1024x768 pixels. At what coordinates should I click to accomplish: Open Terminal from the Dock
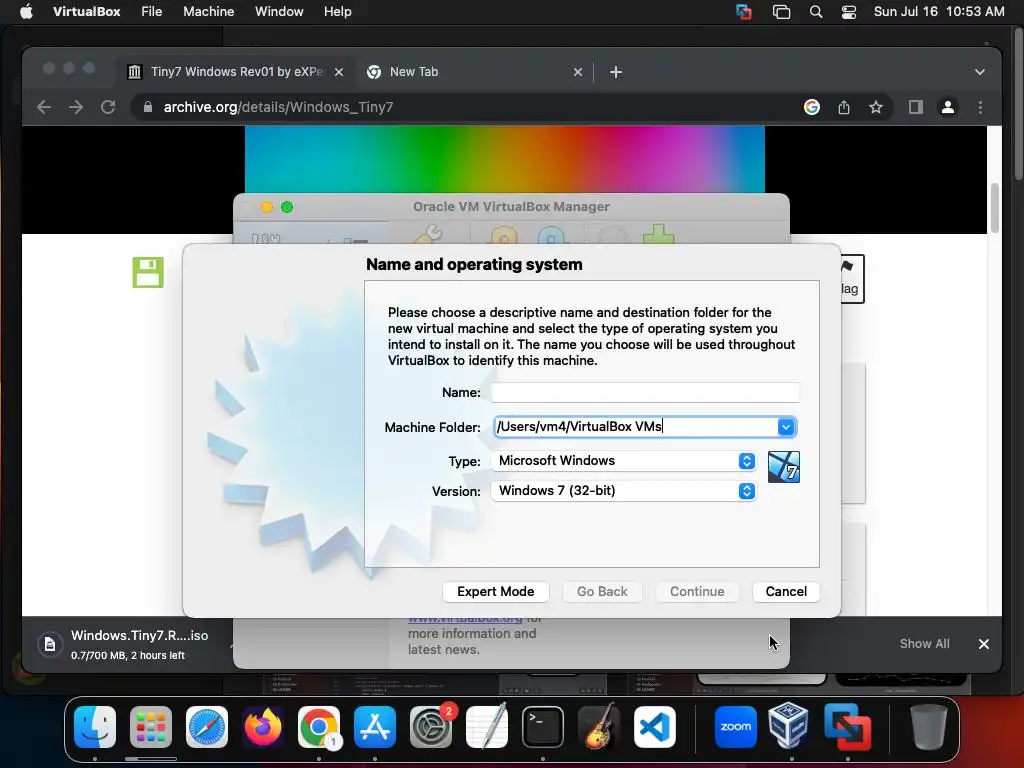pyautogui.click(x=543, y=727)
